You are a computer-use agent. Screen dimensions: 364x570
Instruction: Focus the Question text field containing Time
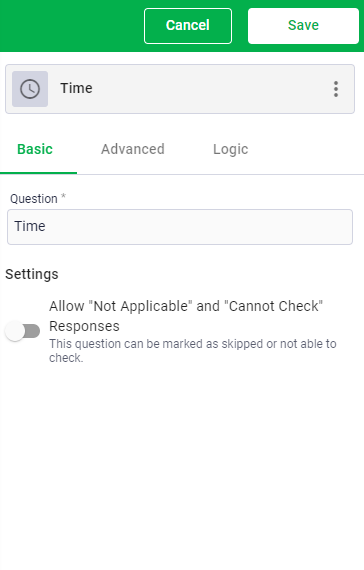click(x=180, y=227)
